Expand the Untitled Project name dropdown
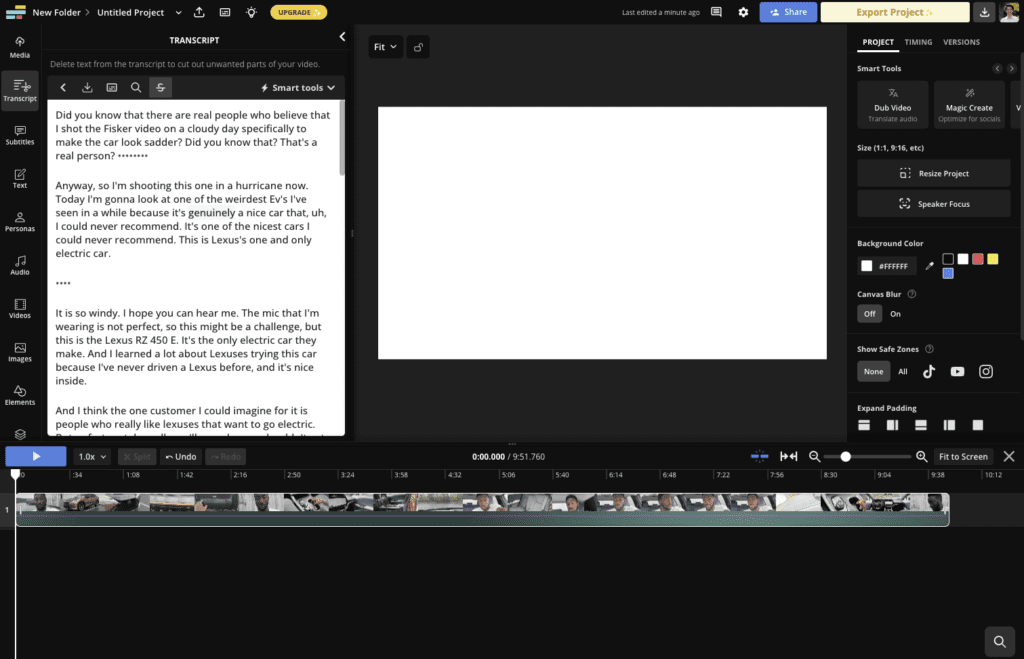The image size is (1024, 659). [x=178, y=12]
